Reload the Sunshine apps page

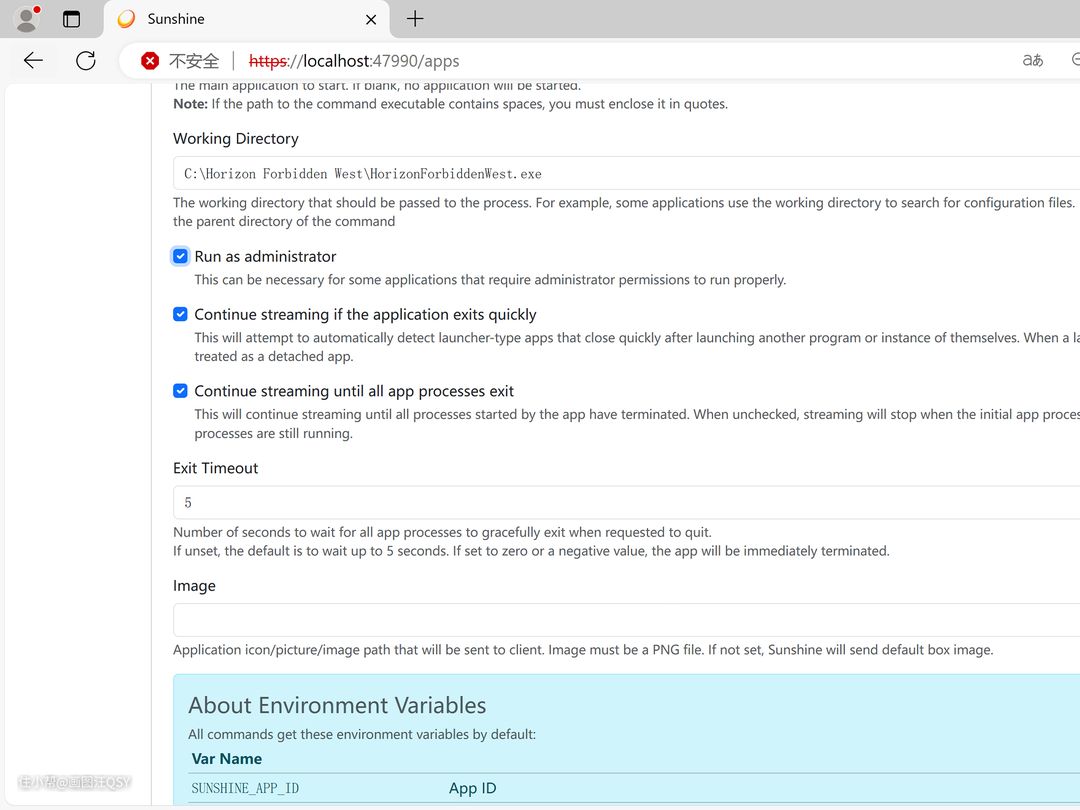pyautogui.click(x=85, y=61)
